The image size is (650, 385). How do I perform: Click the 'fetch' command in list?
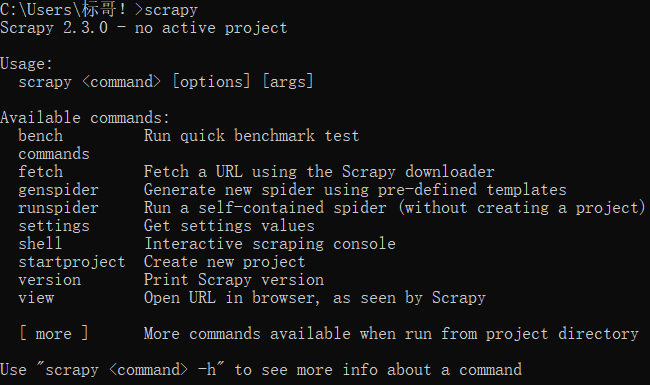click(41, 172)
